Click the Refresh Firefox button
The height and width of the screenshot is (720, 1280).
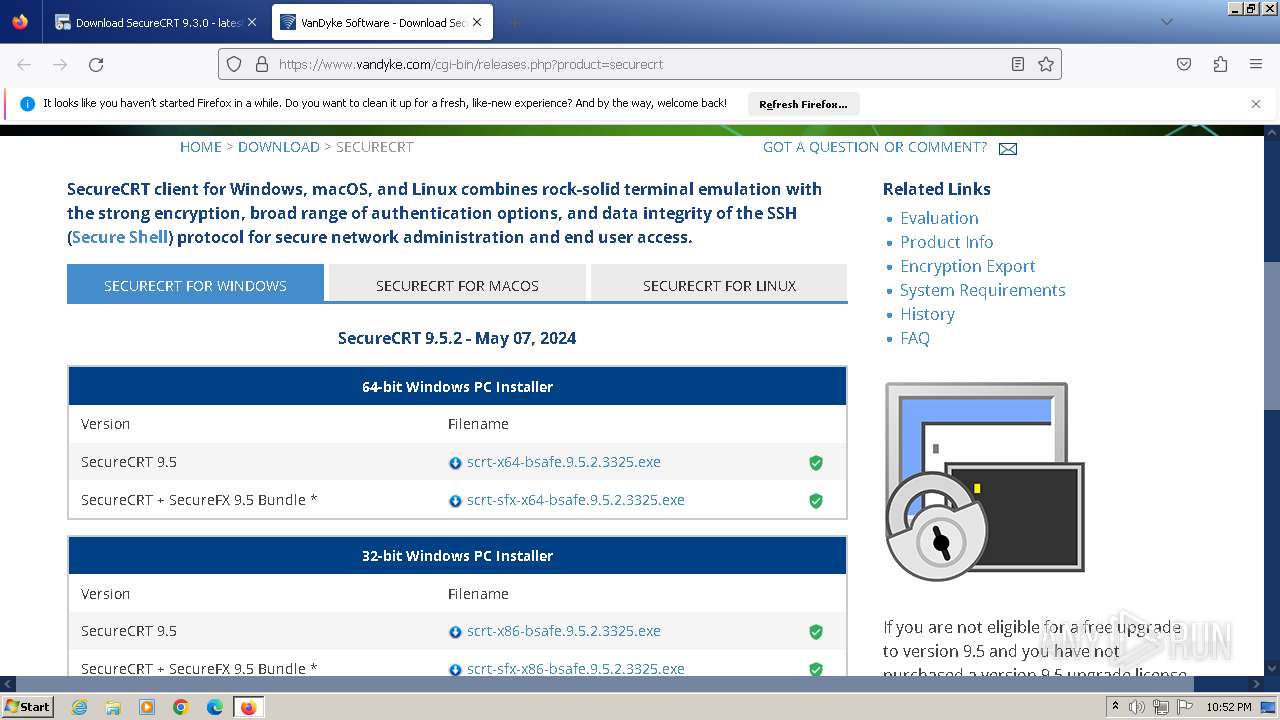point(803,104)
